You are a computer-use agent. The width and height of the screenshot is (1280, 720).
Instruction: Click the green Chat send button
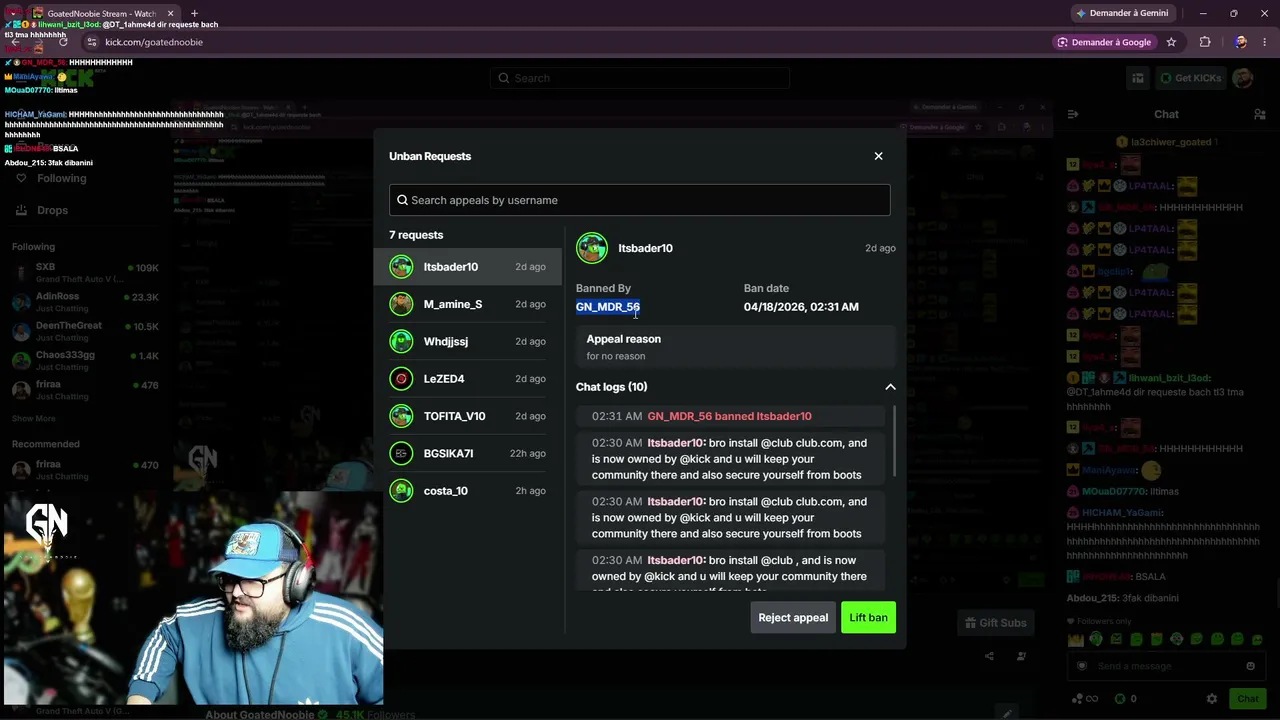(x=1247, y=699)
